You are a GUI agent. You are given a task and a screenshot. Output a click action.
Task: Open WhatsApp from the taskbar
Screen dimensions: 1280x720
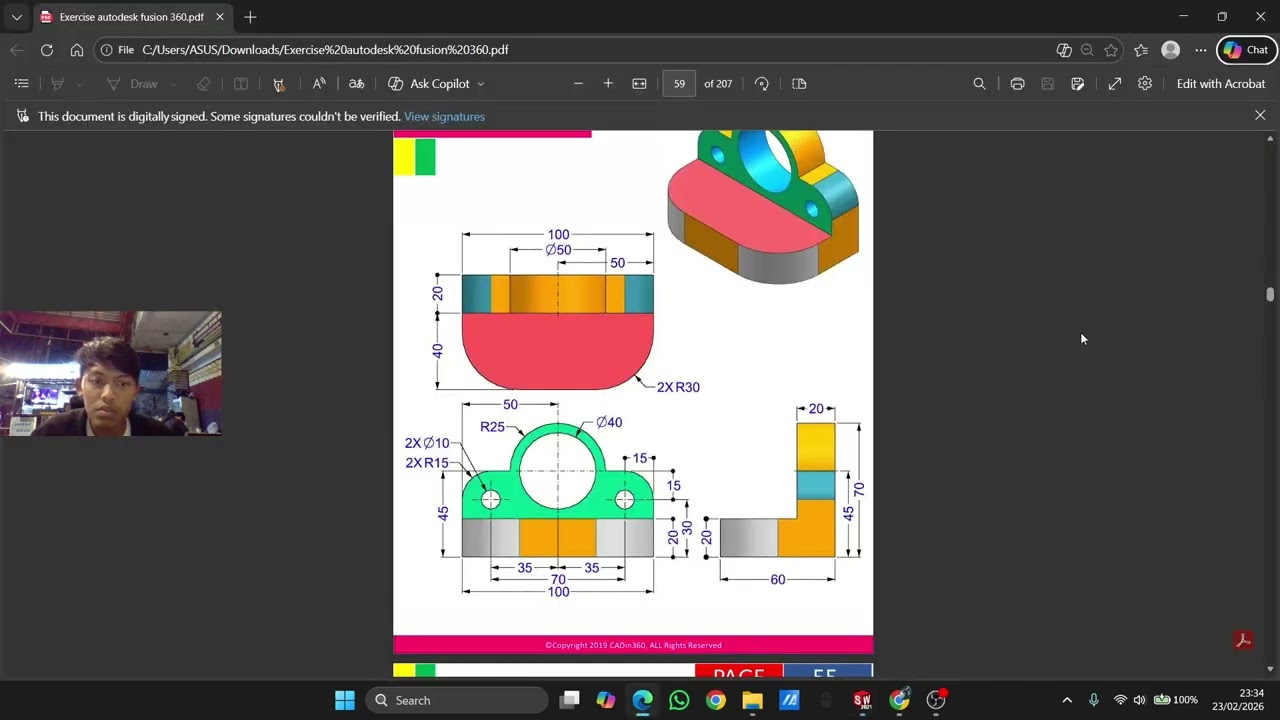click(679, 700)
